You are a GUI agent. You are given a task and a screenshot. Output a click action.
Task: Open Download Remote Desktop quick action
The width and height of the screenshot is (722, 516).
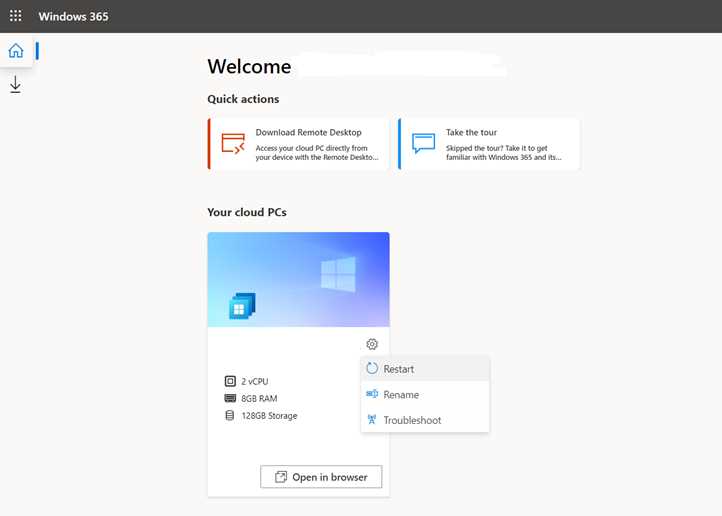[298, 144]
